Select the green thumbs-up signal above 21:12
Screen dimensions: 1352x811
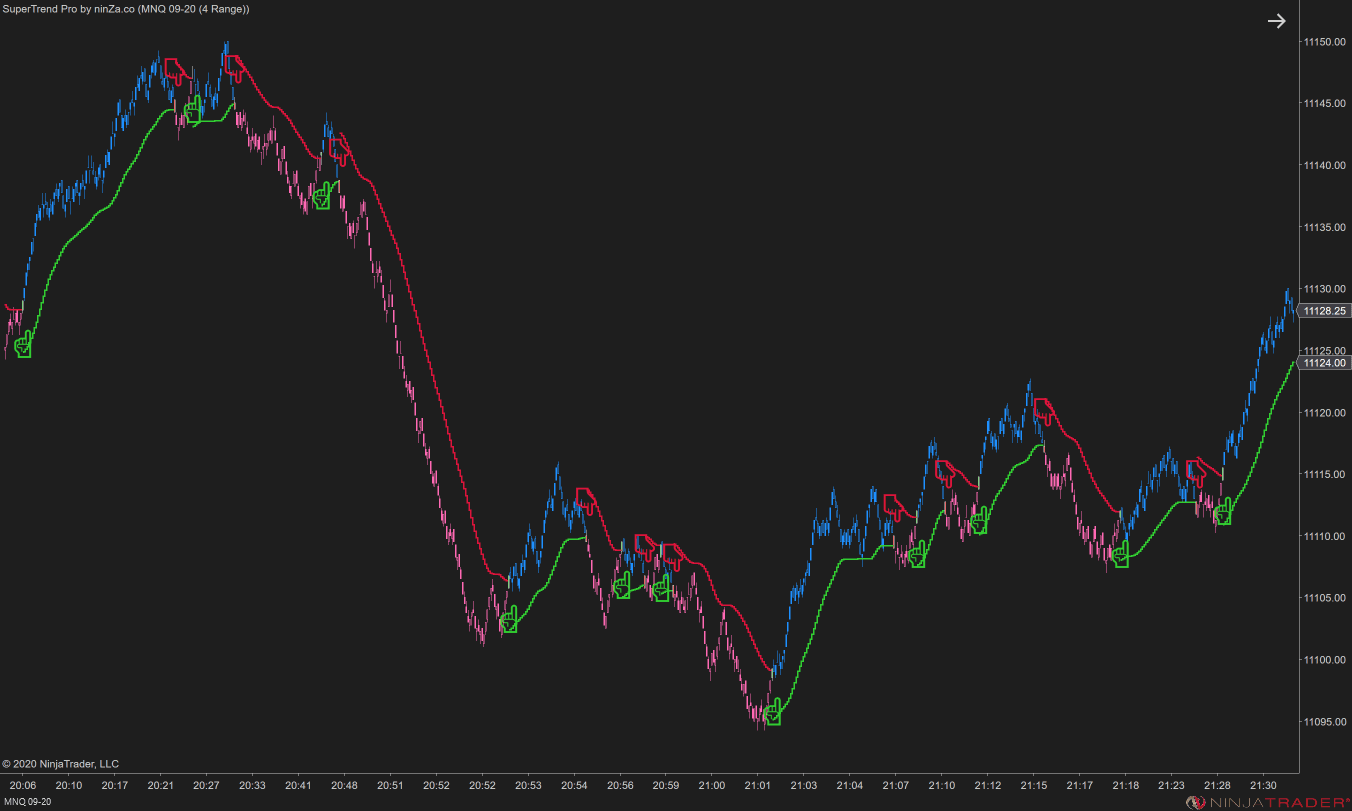(x=979, y=521)
